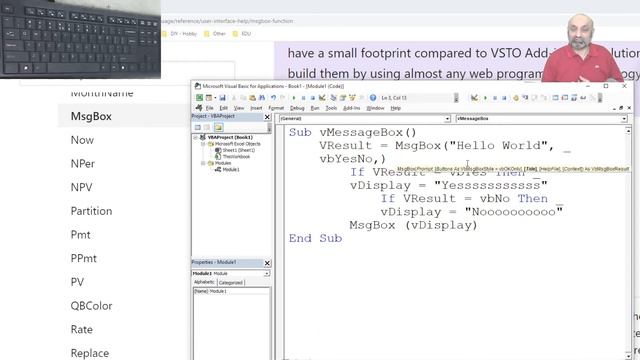The height and width of the screenshot is (360, 640).
Task: Click the Insert UserForm toolbar icon
Action: (209, 98)
